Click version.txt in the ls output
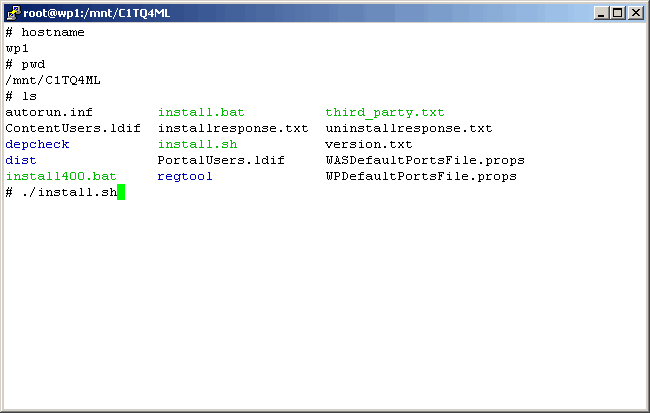Screen dimensions: 650x413 pos(369,145)
